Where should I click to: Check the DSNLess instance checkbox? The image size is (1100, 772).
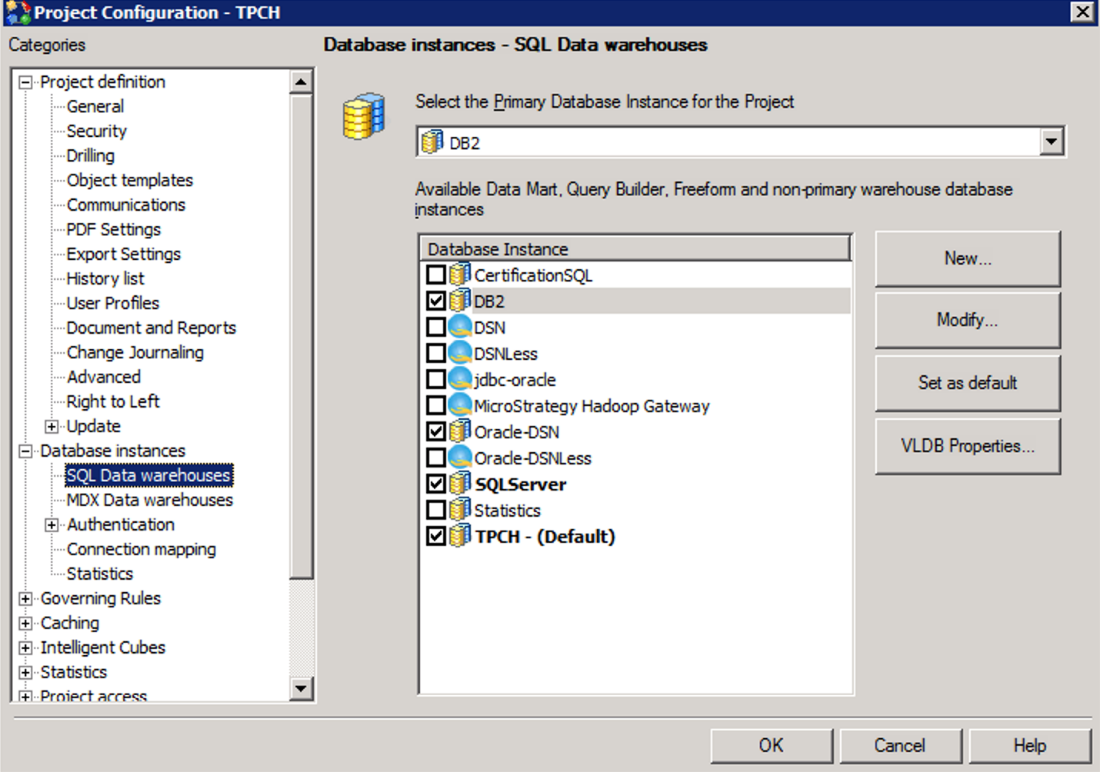436,352
